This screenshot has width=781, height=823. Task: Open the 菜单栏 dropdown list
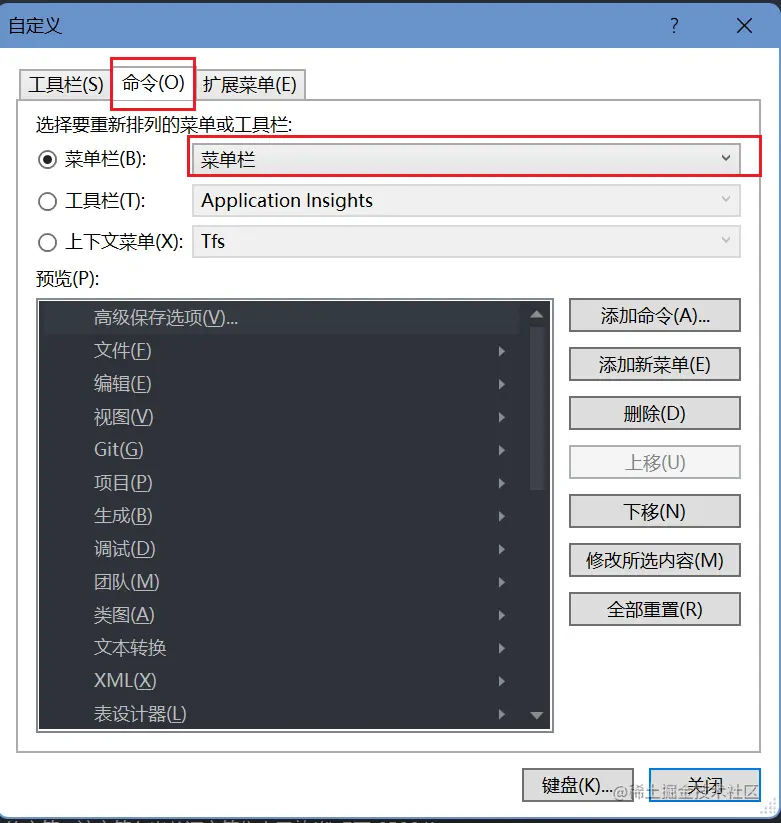466,159
